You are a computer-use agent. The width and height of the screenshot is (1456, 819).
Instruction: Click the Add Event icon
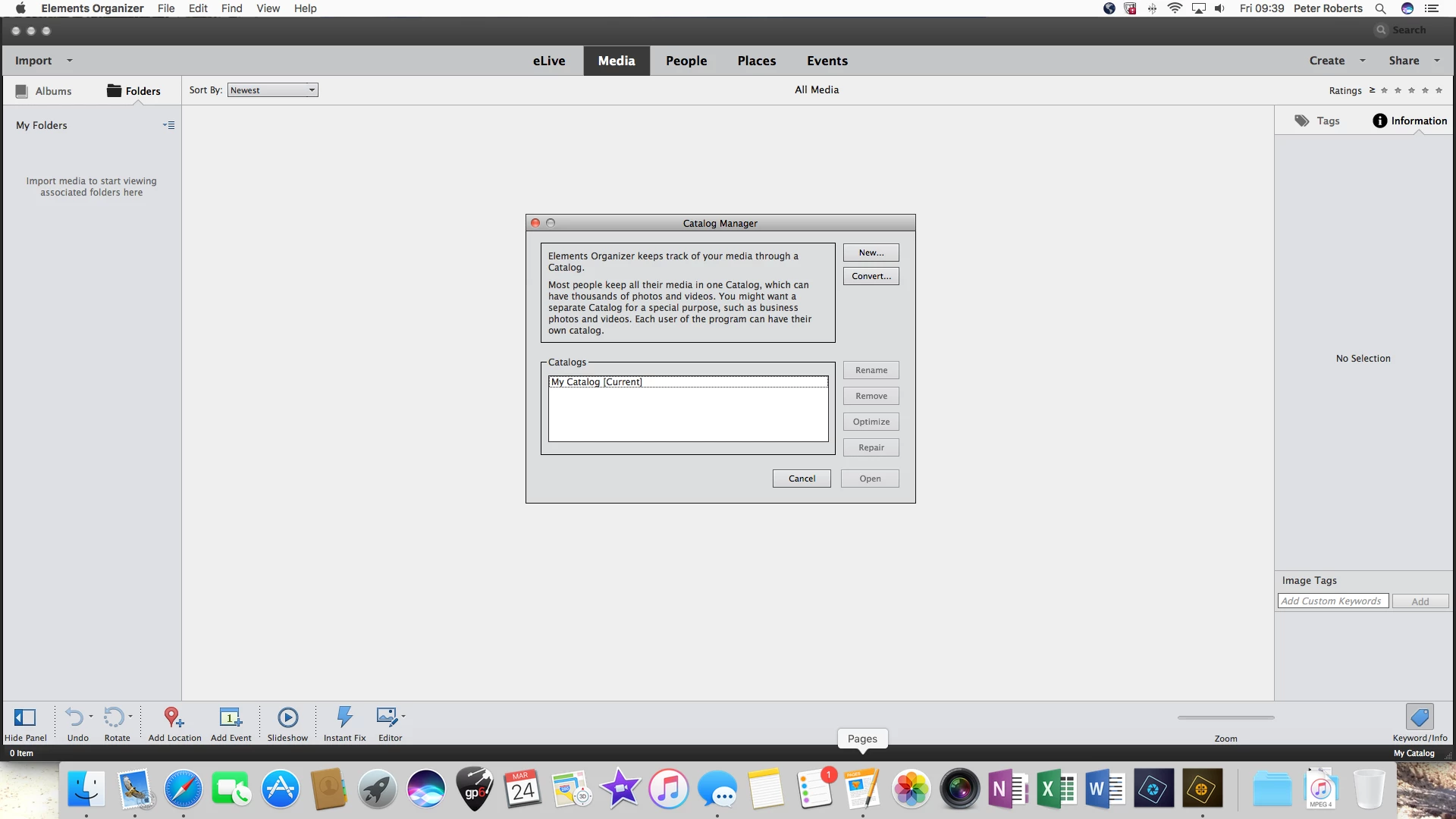point(231,717)
